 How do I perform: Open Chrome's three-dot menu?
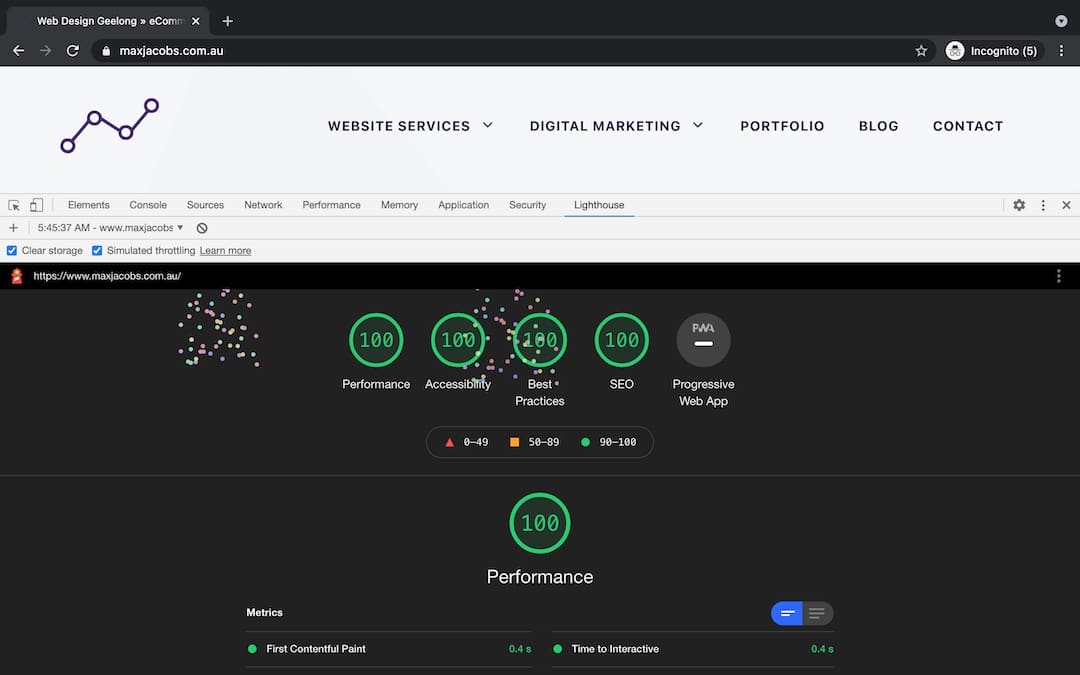(1061, 51)
